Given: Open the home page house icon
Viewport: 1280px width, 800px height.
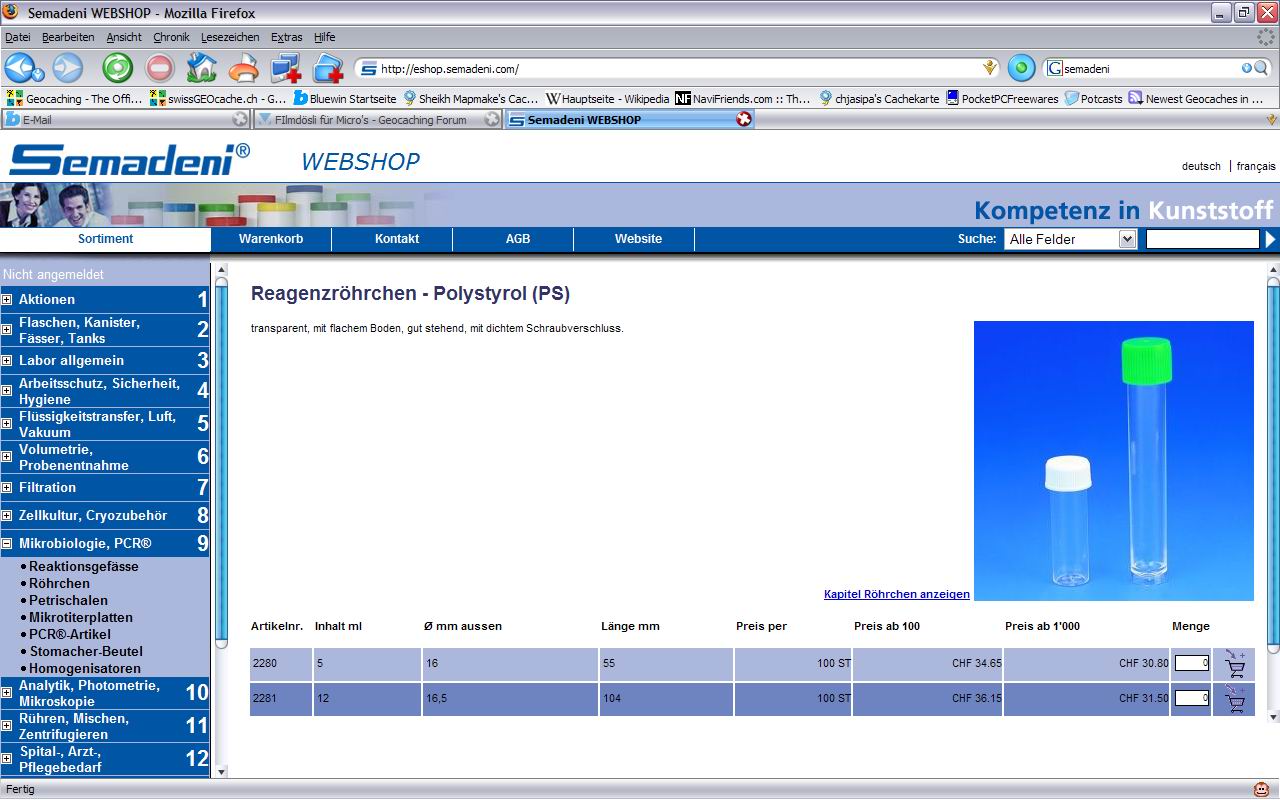Looking at the screenshot, I should [202, 68].
